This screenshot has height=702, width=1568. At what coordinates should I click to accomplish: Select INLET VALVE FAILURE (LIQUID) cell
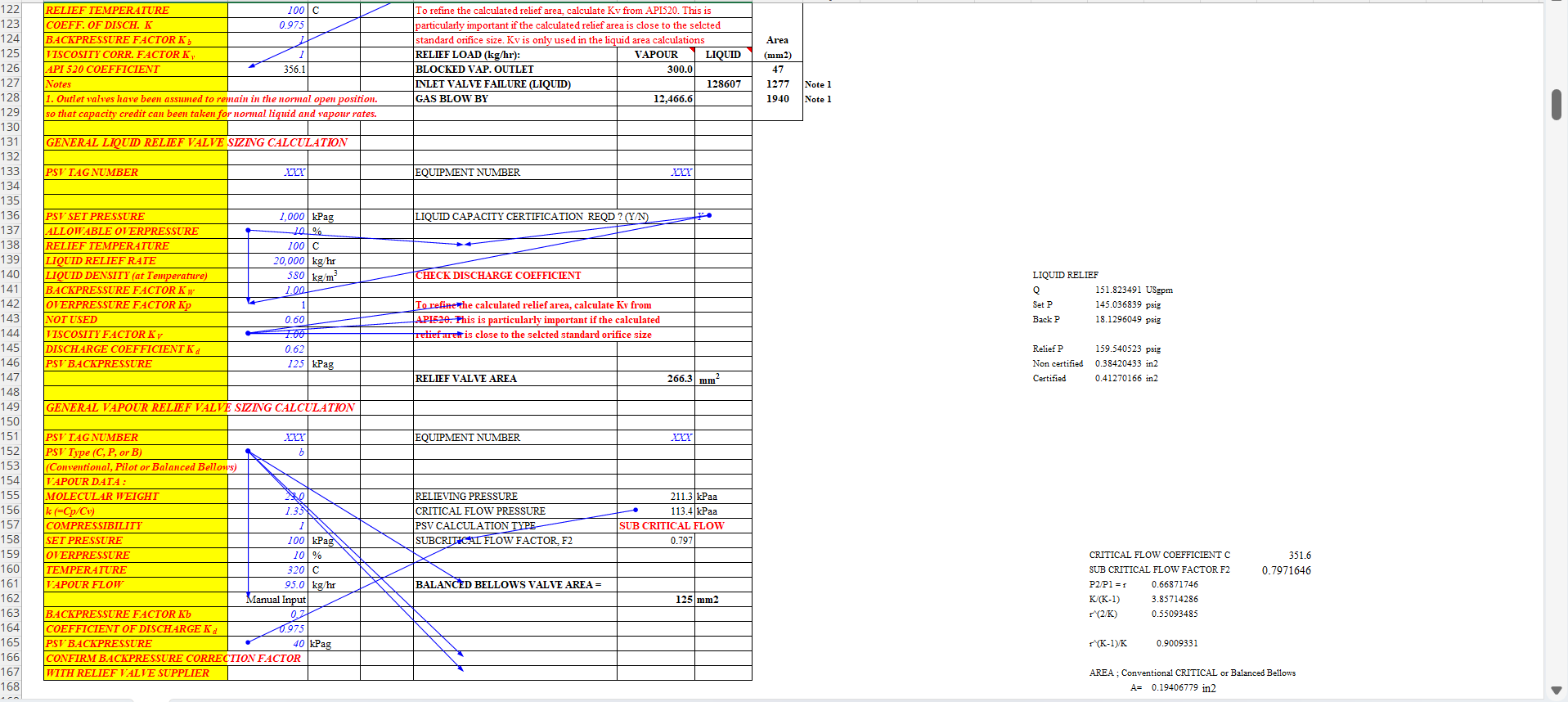(515, 84)
